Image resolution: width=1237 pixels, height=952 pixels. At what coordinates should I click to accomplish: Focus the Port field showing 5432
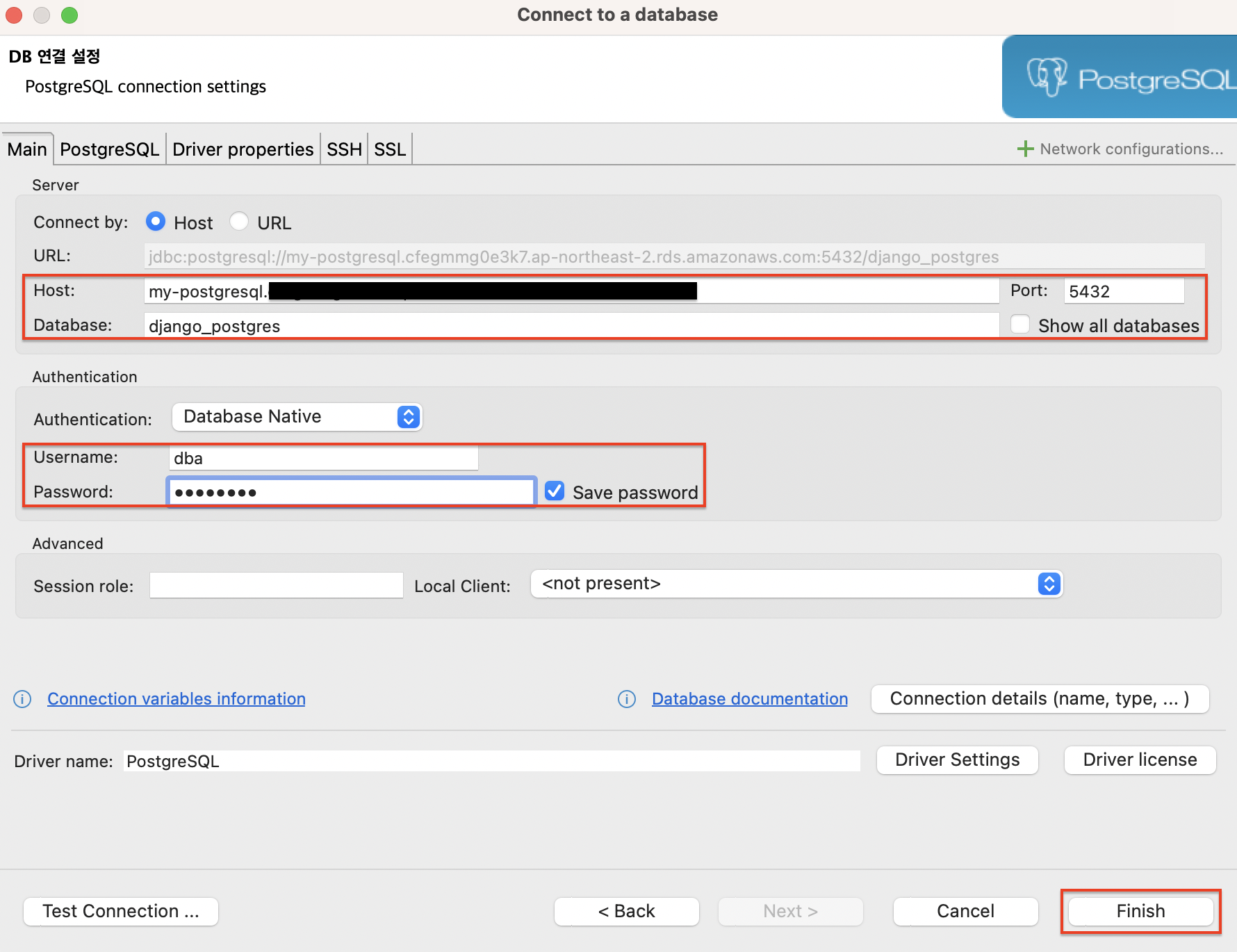coord(1124,291)
